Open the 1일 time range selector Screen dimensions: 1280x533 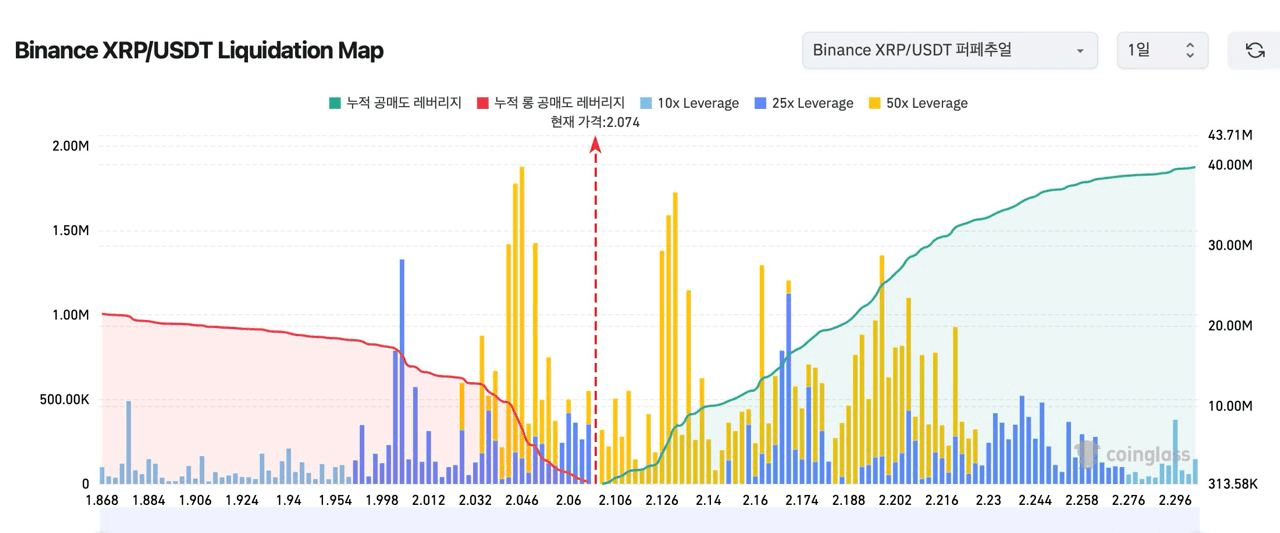click(x=1162, y=50)
